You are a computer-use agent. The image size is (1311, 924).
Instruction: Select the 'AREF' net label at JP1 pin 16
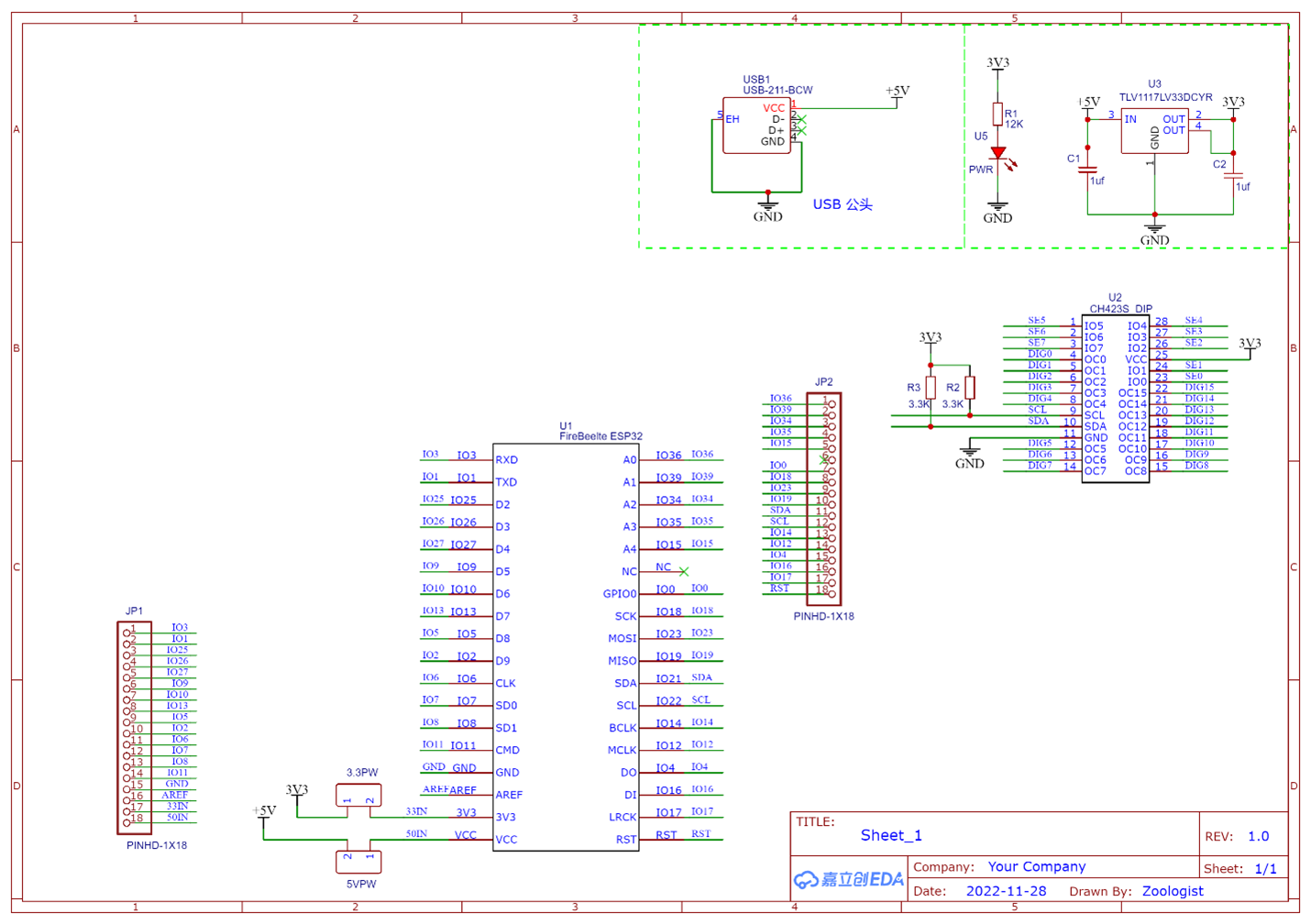point(175,796)
